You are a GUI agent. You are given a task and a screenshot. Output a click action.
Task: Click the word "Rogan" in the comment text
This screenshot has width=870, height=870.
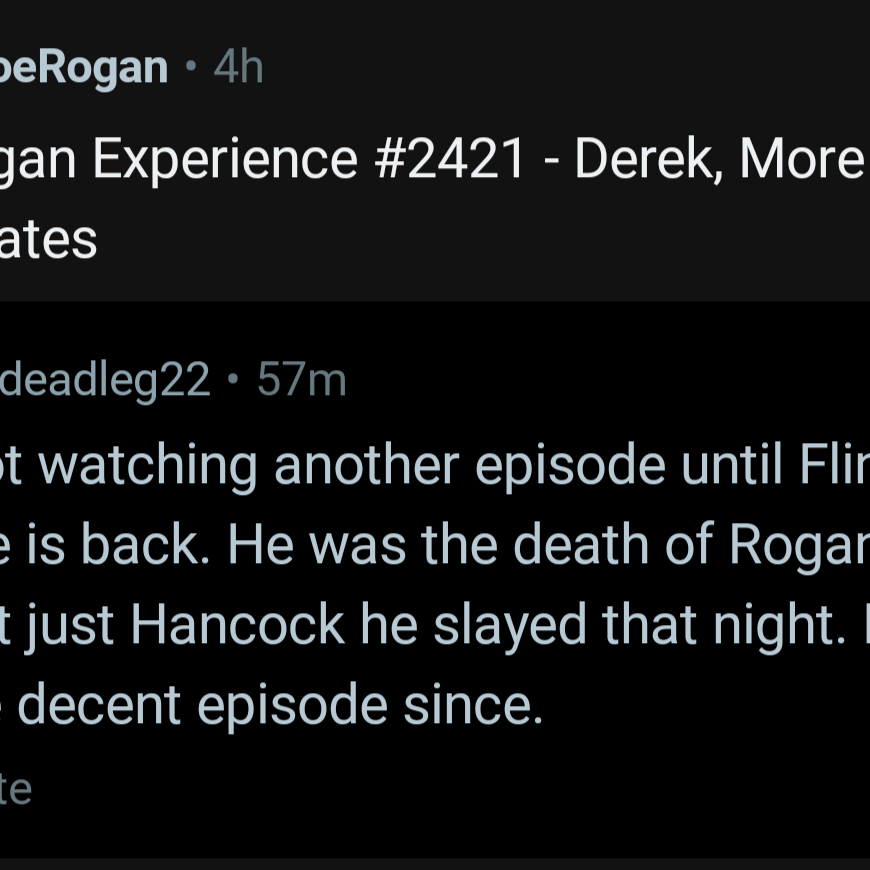[799, 547]
